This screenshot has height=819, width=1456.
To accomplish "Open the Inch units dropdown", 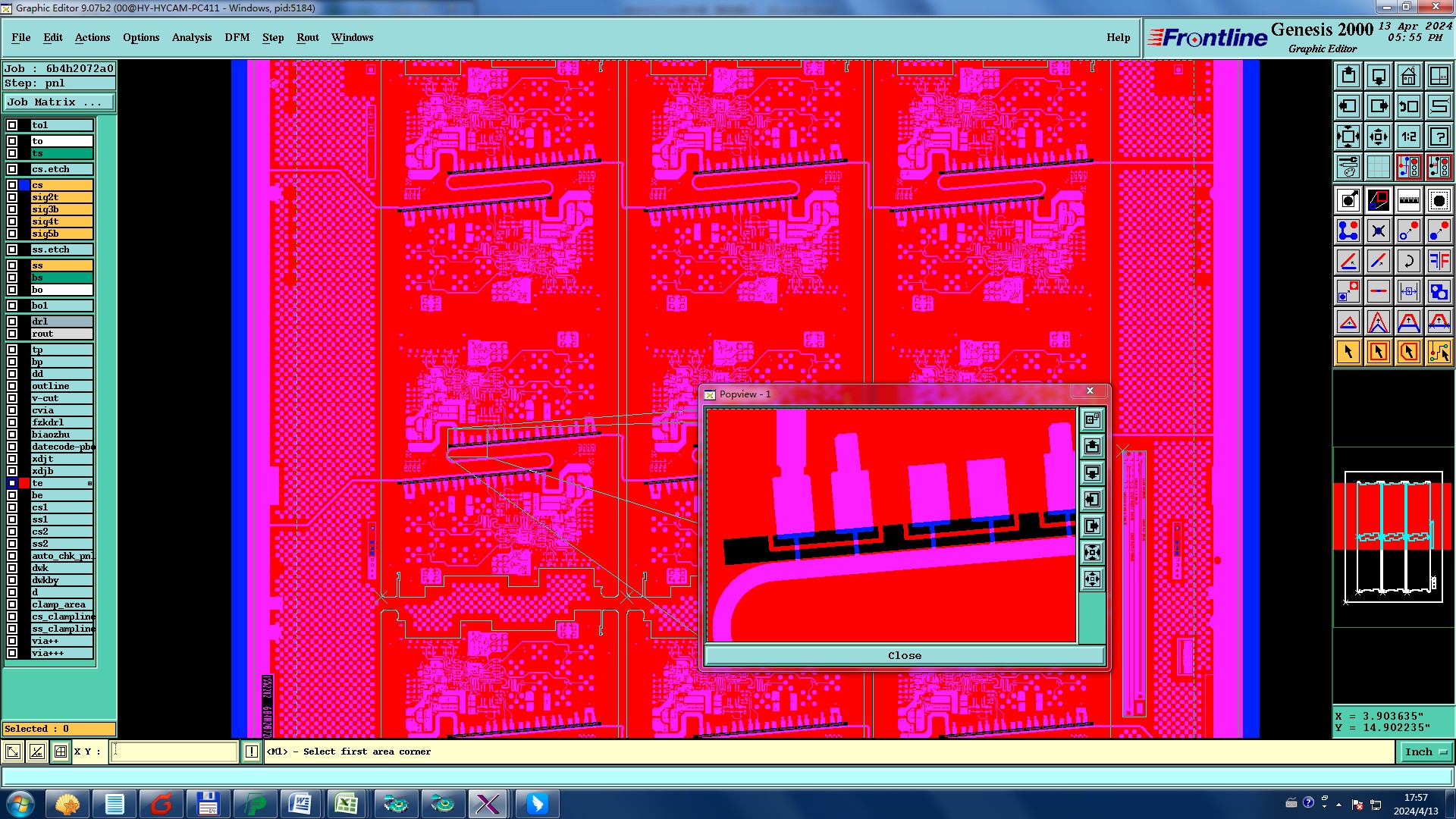I will tap(1426, 752).
